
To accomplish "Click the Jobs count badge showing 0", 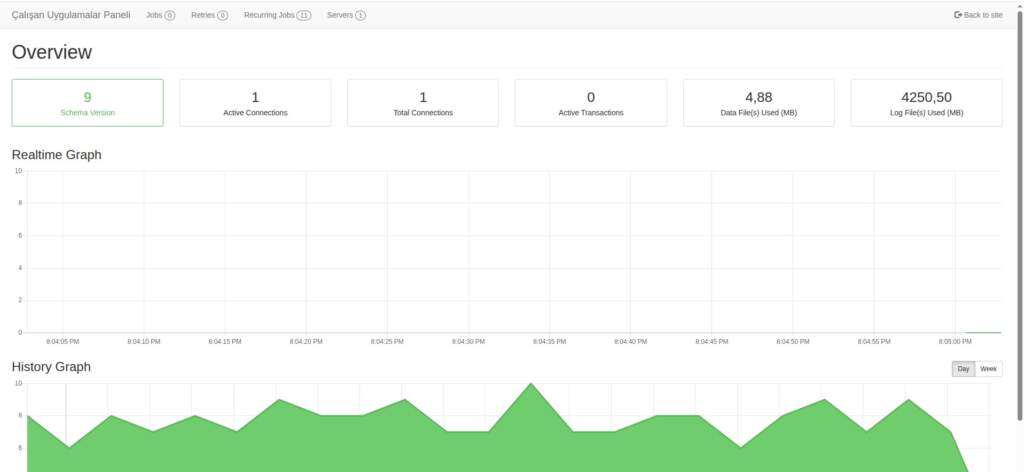I will (170, 16).
